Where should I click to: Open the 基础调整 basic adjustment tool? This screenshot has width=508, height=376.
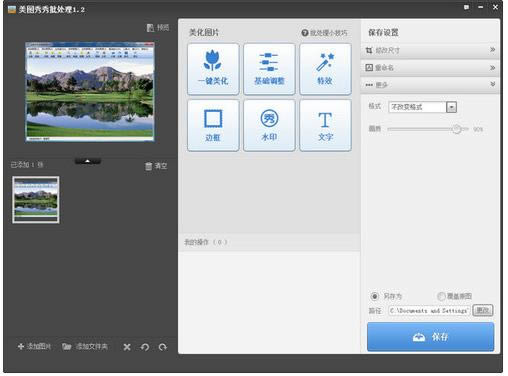coord(269,69)
